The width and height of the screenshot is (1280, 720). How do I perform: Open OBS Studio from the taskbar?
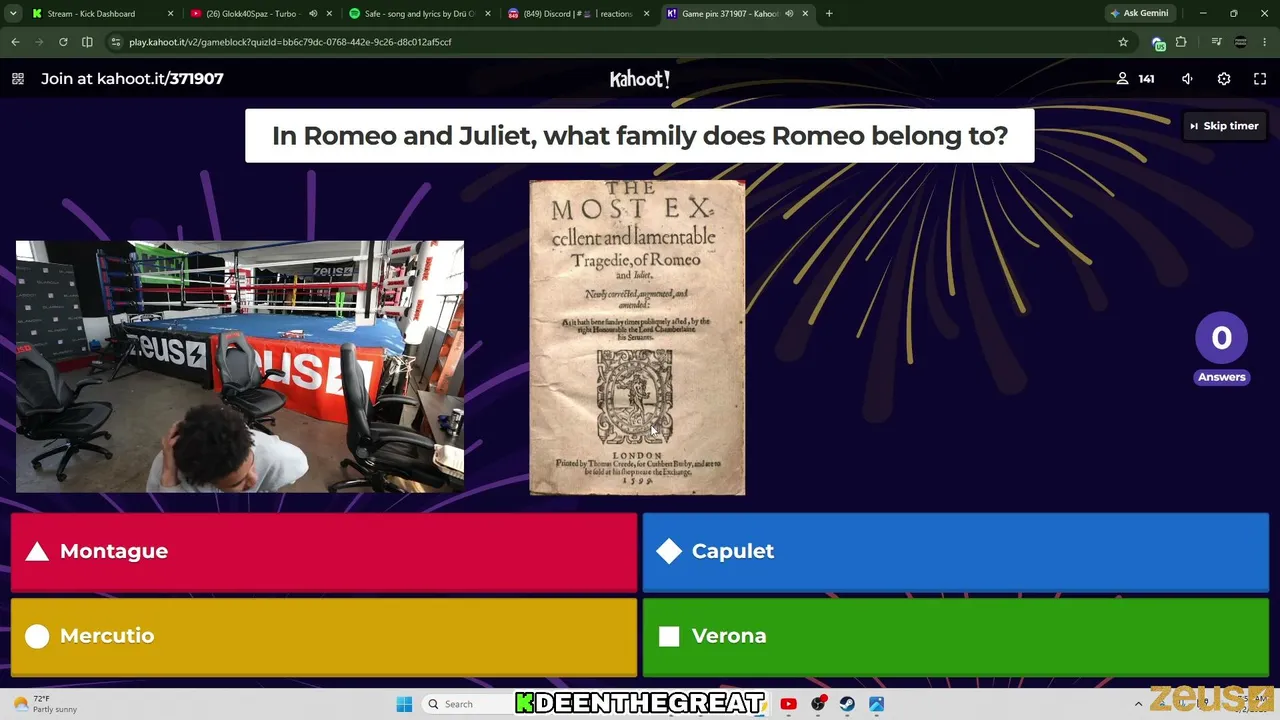[818, 704]
